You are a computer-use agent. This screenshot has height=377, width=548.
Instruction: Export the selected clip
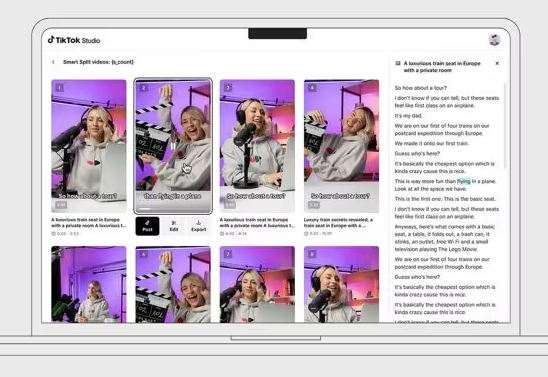(199, 226)
